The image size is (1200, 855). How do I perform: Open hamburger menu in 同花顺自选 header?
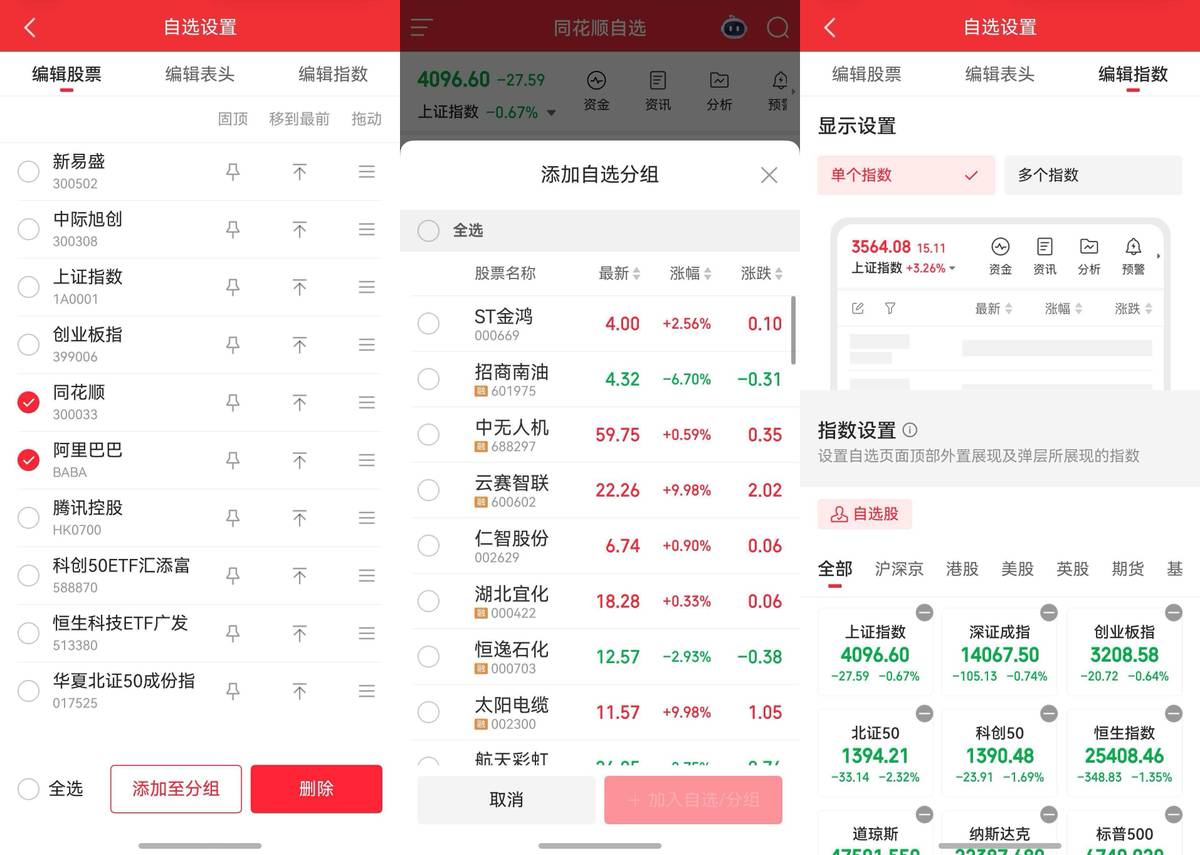[422, 28]
